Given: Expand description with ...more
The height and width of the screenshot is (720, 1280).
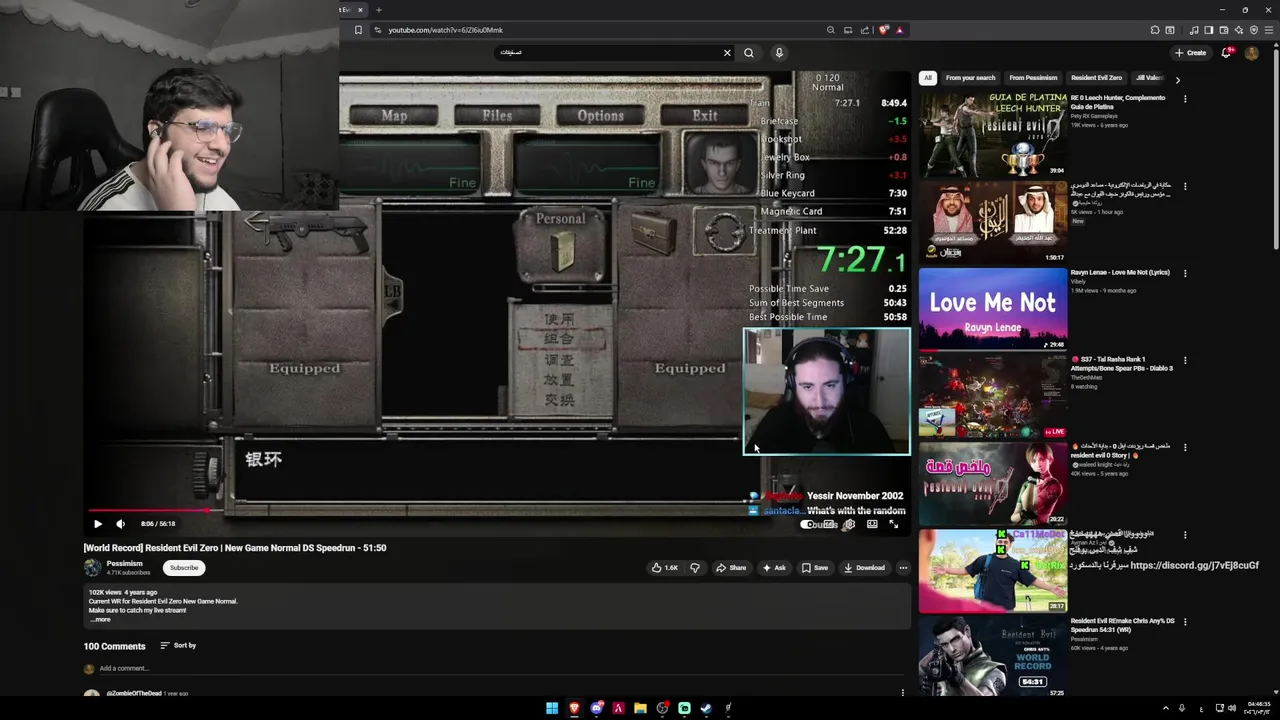Looking at the screenshot, I should click(100, 620).
